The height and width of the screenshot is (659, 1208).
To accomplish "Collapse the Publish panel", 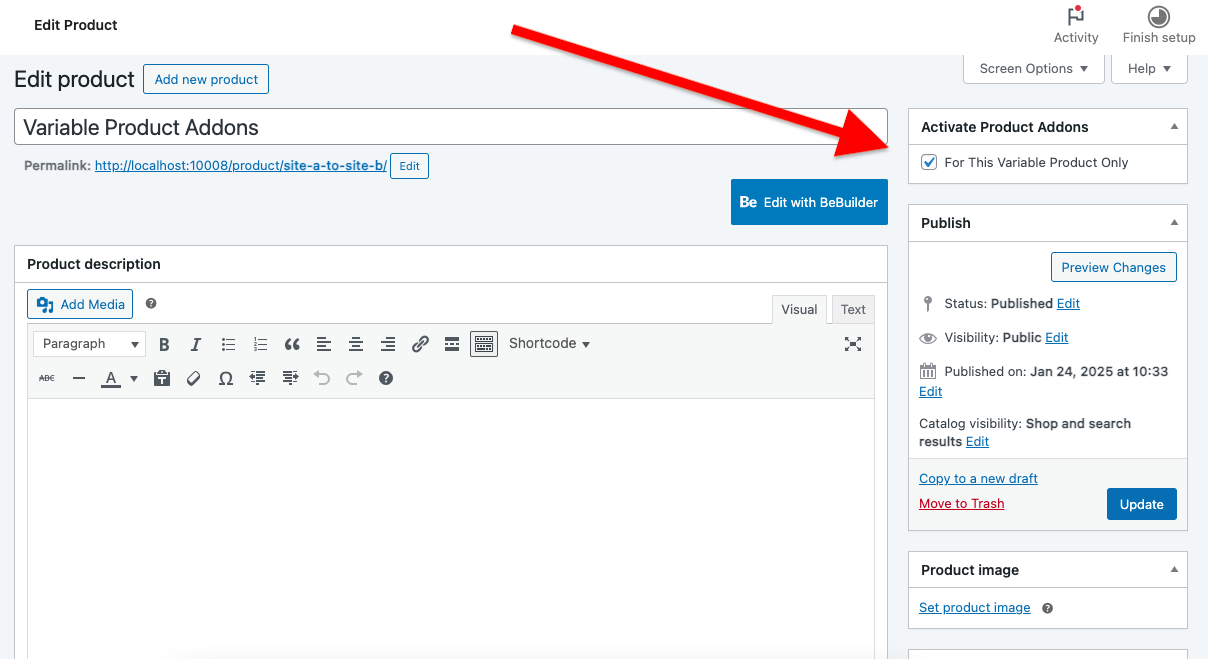I will click(x=1174, y=223).
